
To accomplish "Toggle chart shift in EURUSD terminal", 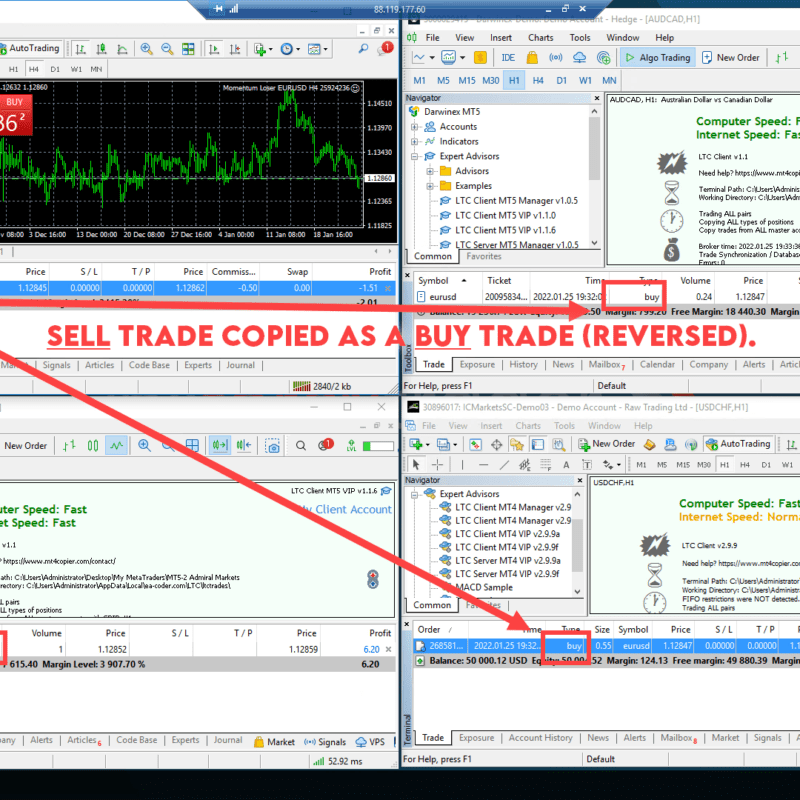I will 235,49.
